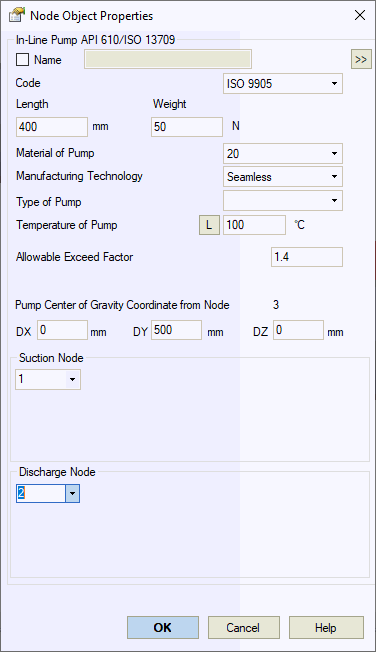
Task: Open Help for this dialog
Action: click(x=326, y=627)
